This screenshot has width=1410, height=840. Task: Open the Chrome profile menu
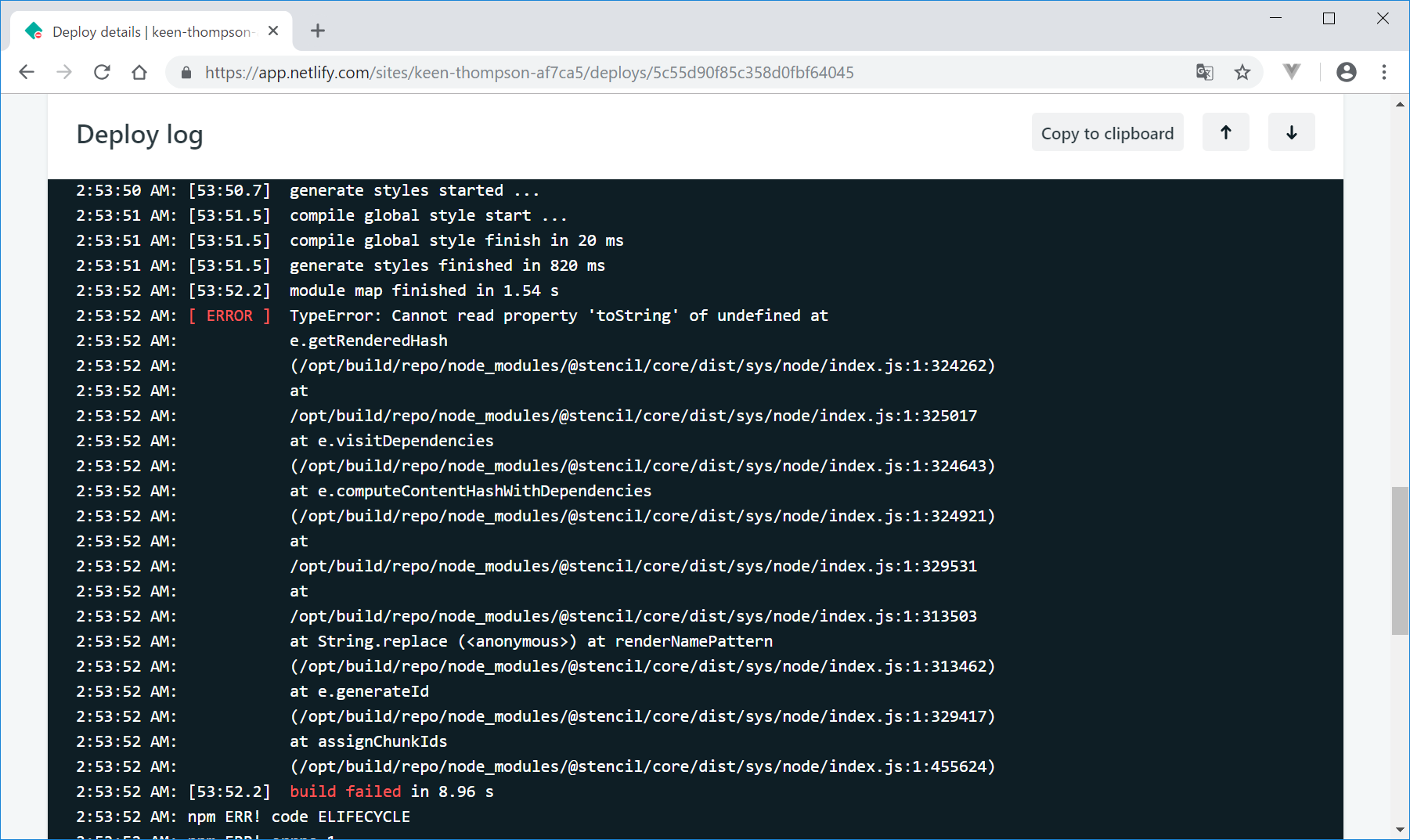tap(1347, 72)
